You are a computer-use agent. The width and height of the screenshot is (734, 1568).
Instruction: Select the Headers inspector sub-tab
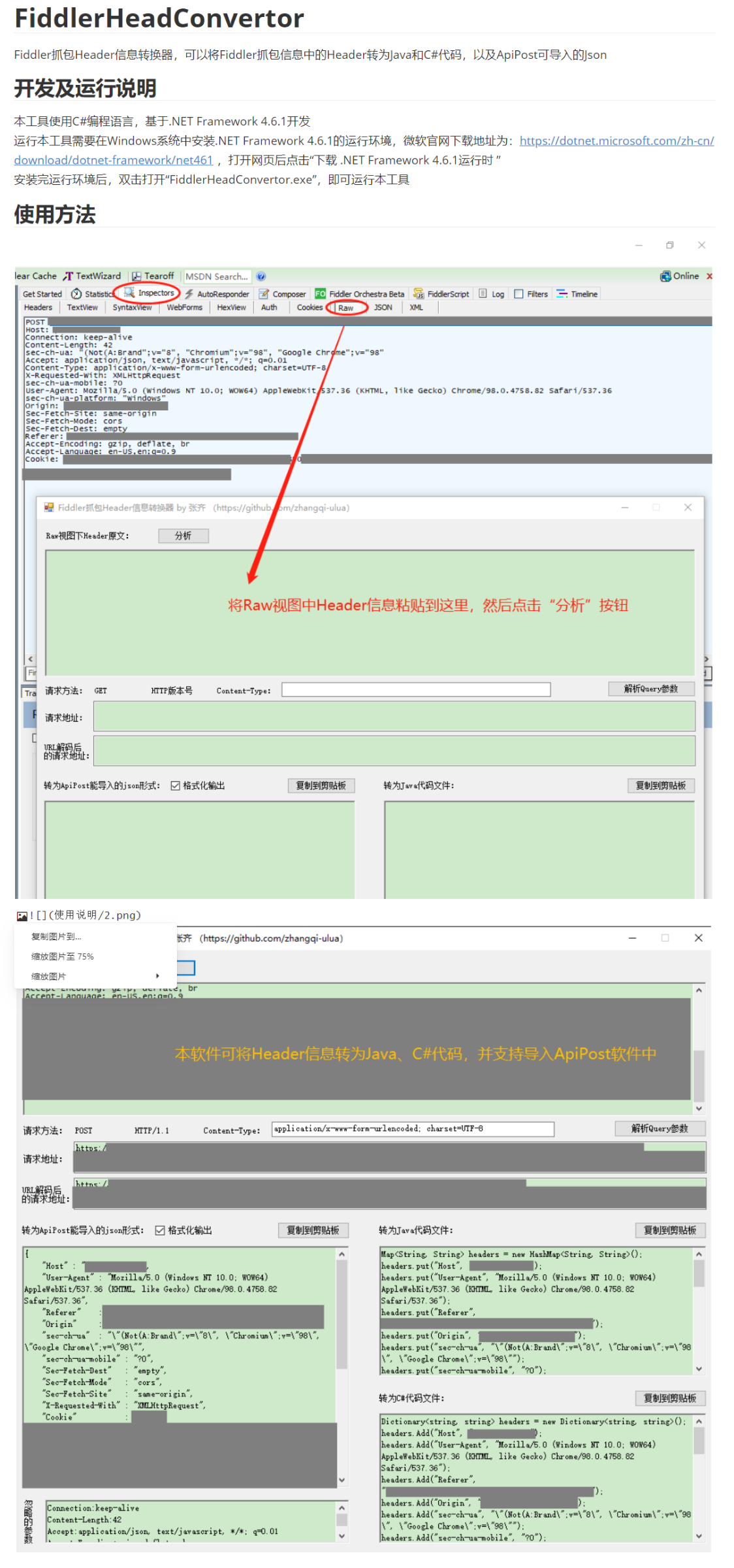pos(38,307)
